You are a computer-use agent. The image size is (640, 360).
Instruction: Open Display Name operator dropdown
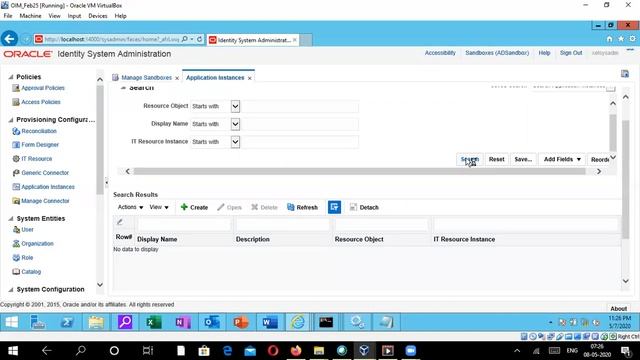click(235, 124)
